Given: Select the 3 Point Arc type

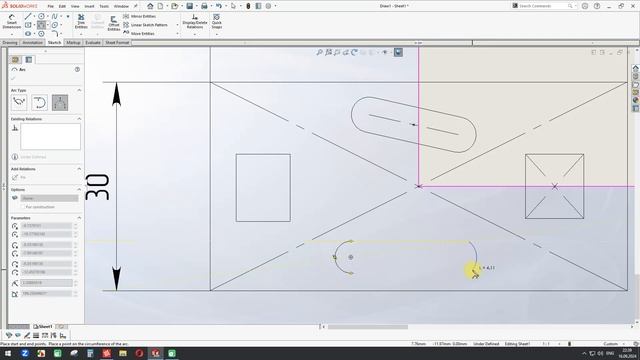Looking at the screenshot, I should tap(60, 102).
